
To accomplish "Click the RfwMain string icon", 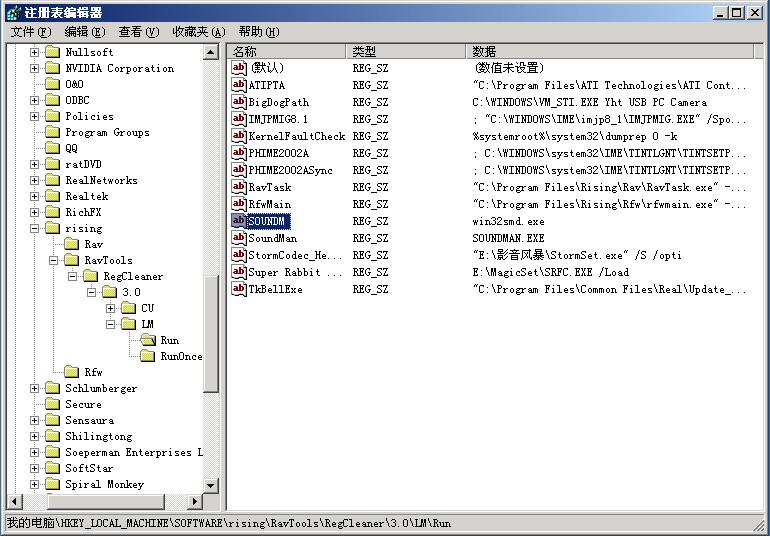I will coord(239,204).
